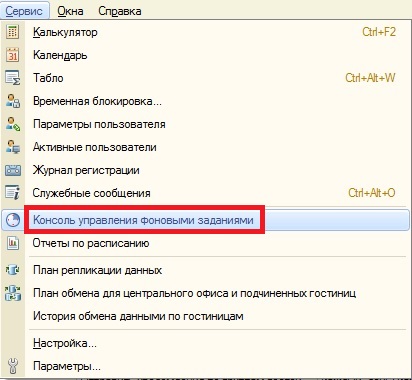
Task: Open the Окна menu
Action: [x=70, y=11]
